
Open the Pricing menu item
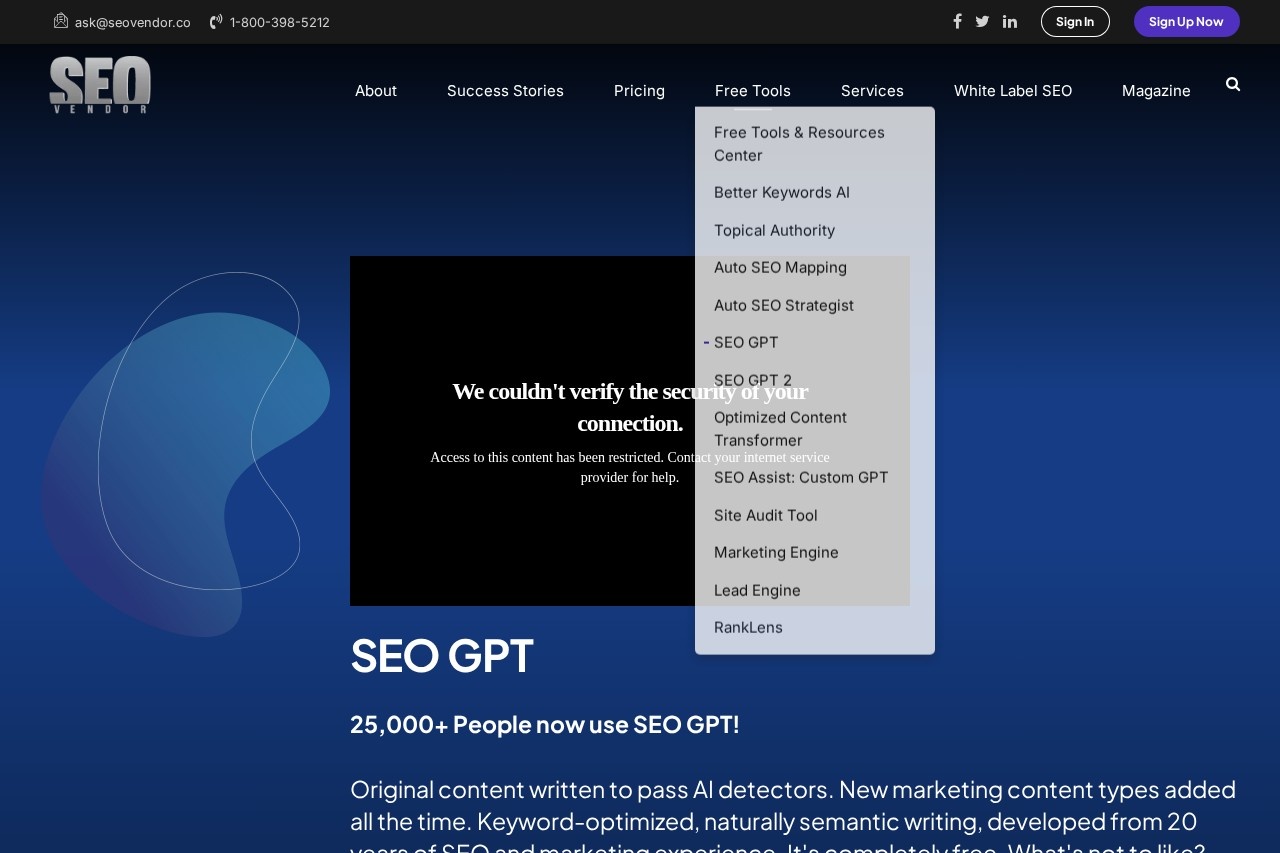pos(639,91)
